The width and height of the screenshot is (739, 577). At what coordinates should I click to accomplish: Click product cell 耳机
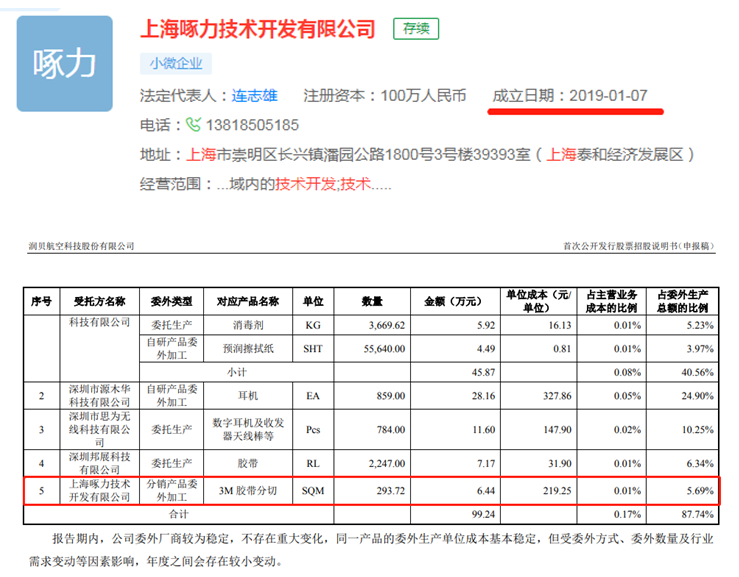click(248, 396)
